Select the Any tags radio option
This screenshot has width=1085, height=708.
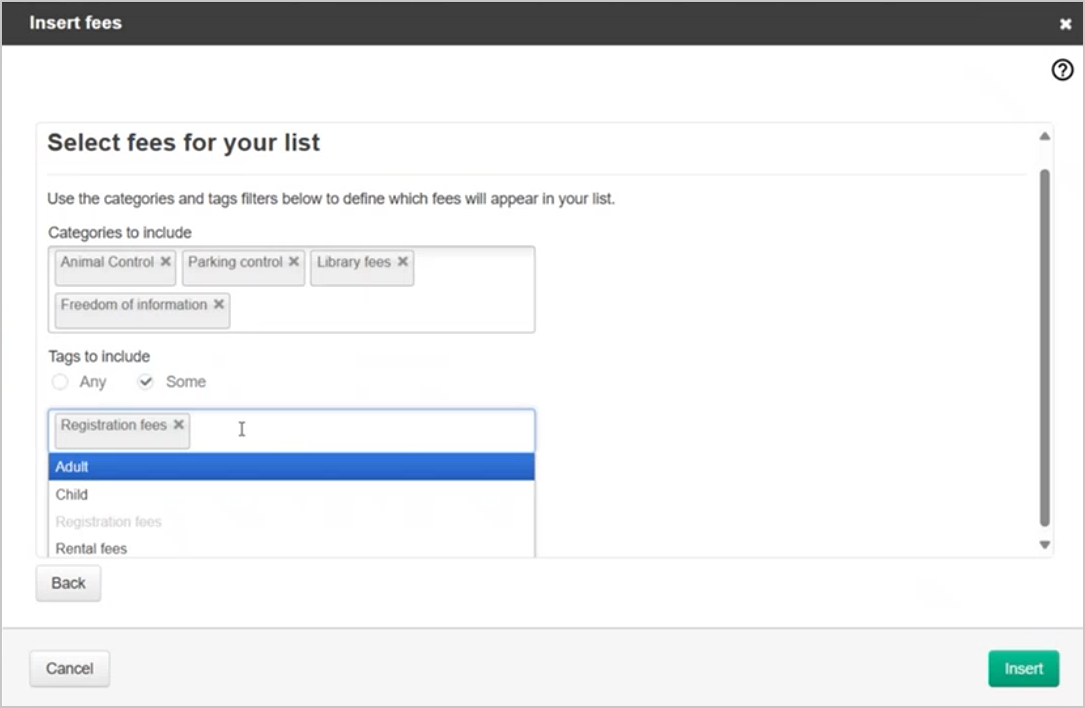[61, 382]
